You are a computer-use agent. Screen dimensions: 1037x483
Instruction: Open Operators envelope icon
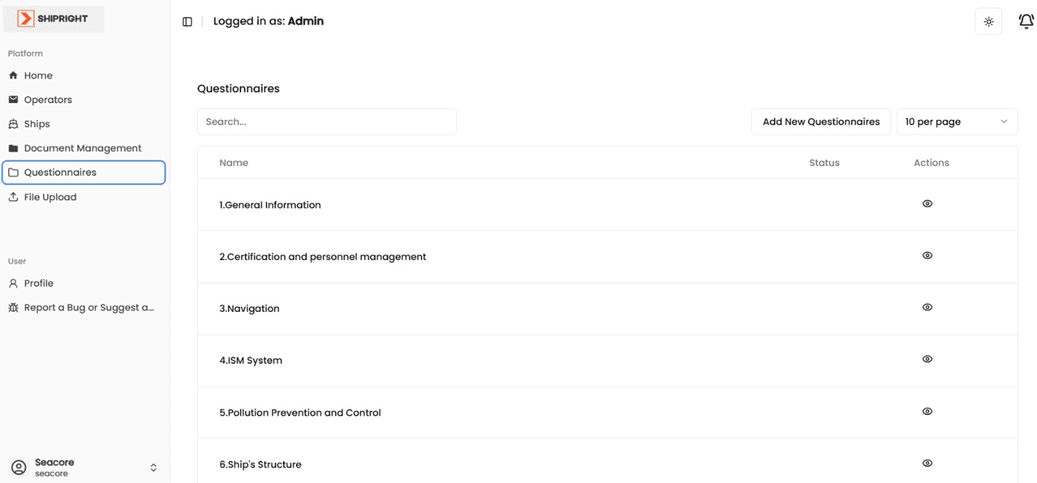13,100
